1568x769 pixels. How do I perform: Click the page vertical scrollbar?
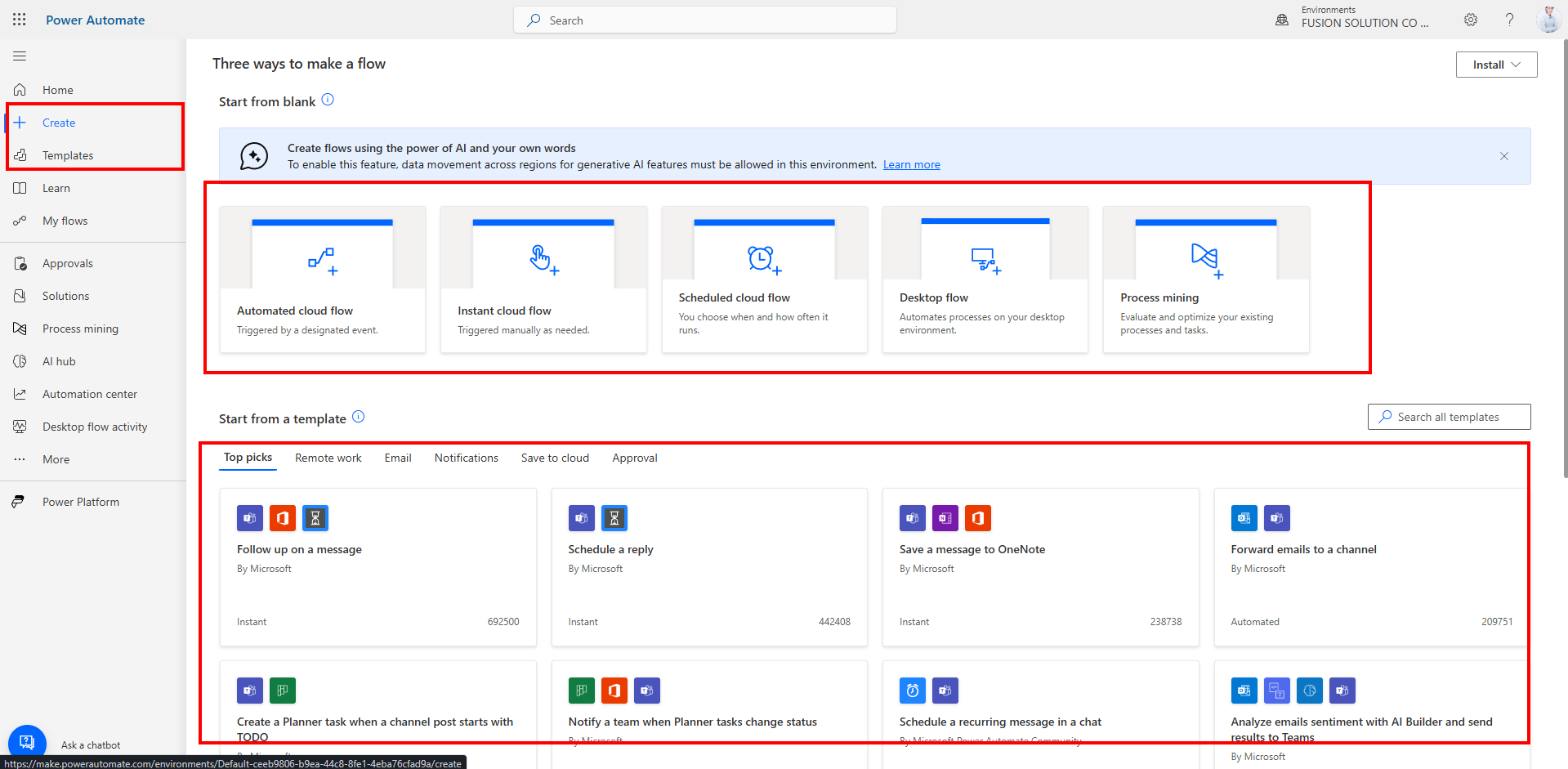[1565, 257]
